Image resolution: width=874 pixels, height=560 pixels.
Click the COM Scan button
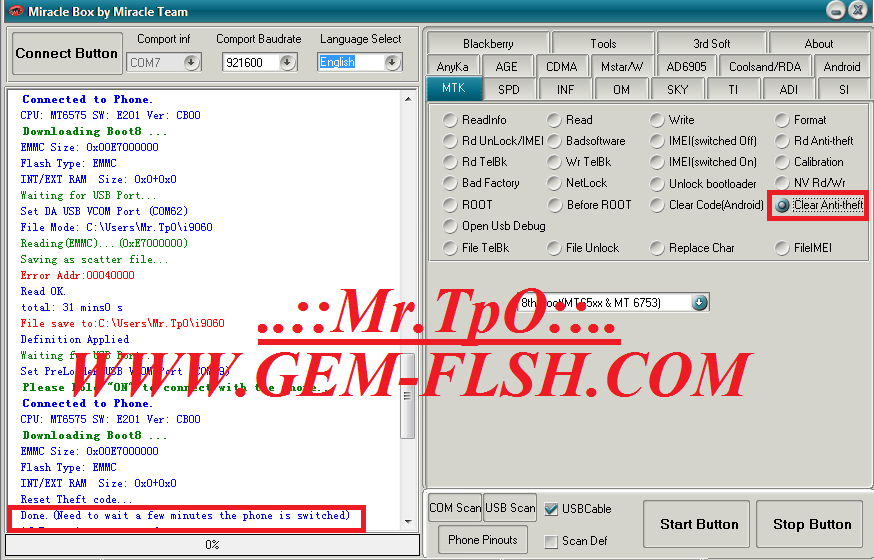pyautogui.click(x=455, y=508)
